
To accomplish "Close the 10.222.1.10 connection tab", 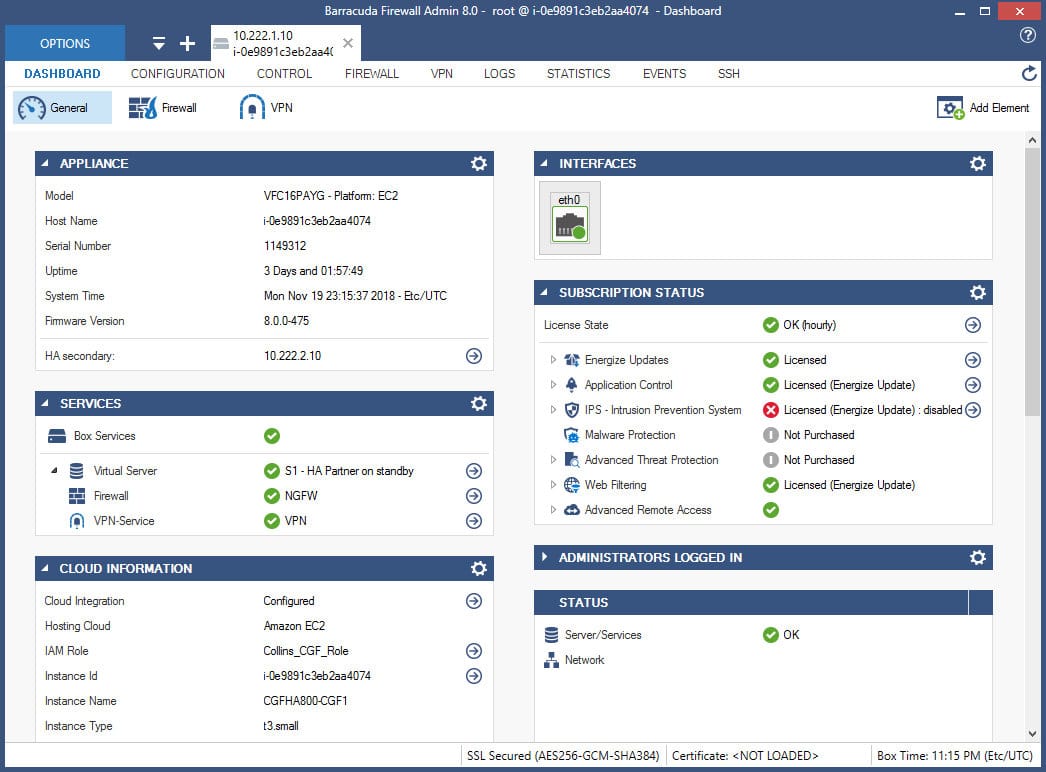I will pos(348,43).
